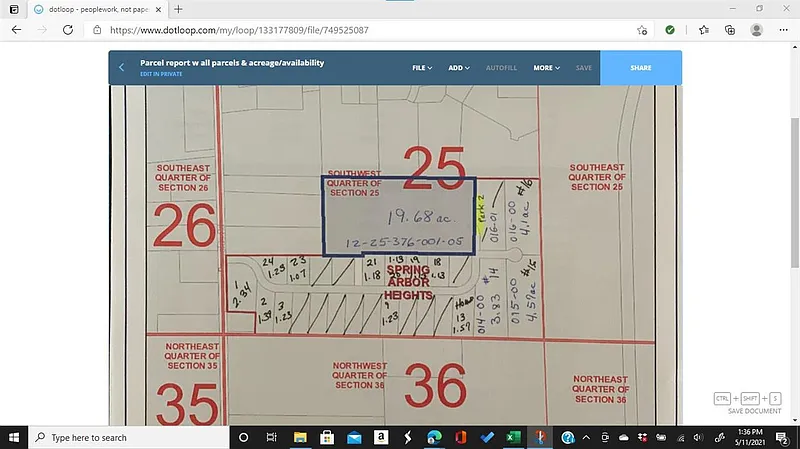Image resolution: width=800 pixels, height=449 pixels.
Task: Add page to favorites star-plus icon
Action: point(642,30)
